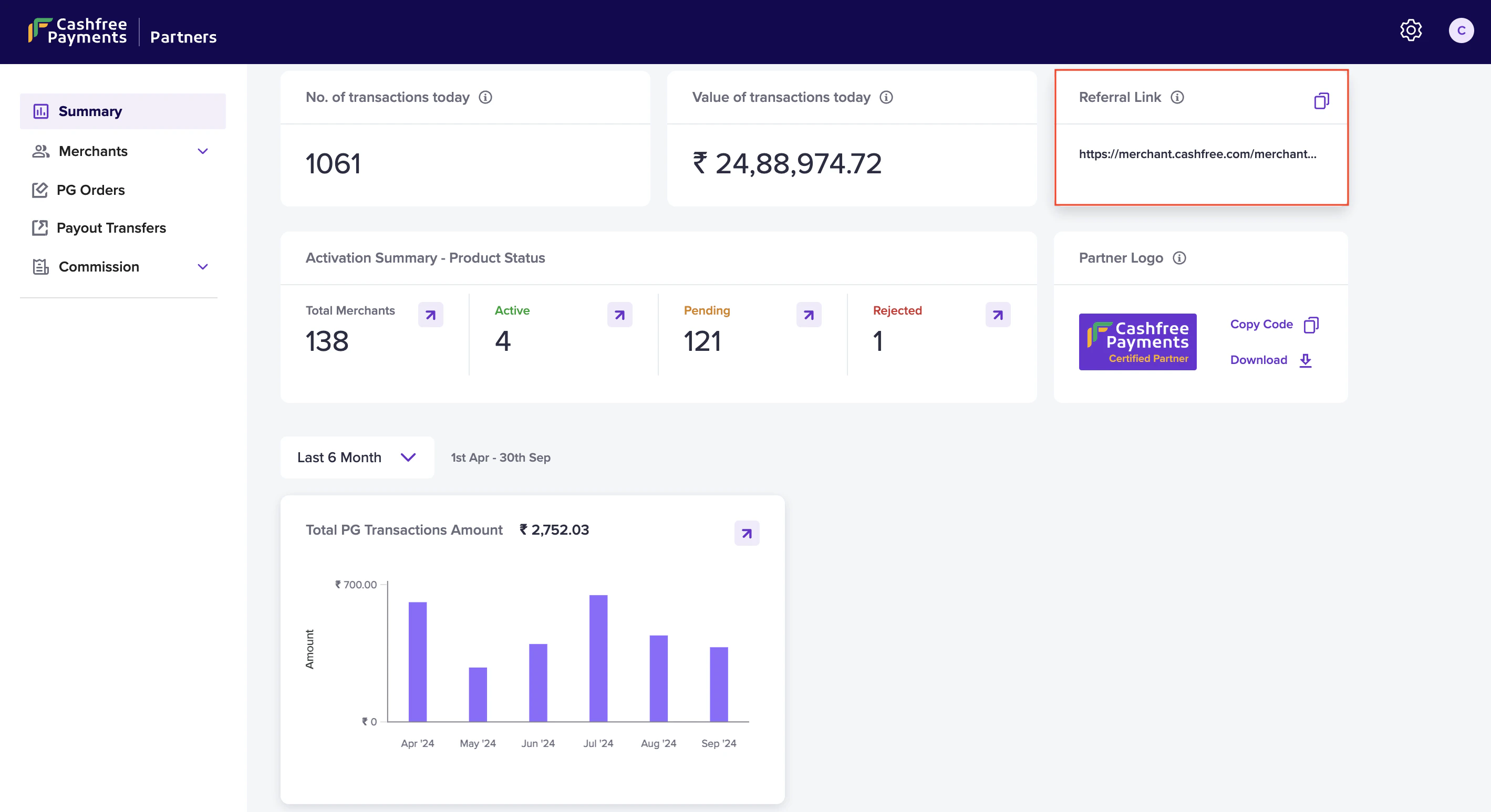Screen dimensions: 1491x812
Task: Click the Total Merchants expand arrow
Action: (431, 314)
